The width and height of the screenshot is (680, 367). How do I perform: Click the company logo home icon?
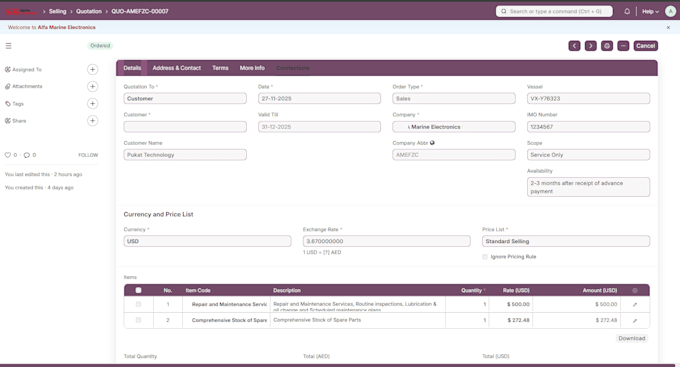[21, 11]
